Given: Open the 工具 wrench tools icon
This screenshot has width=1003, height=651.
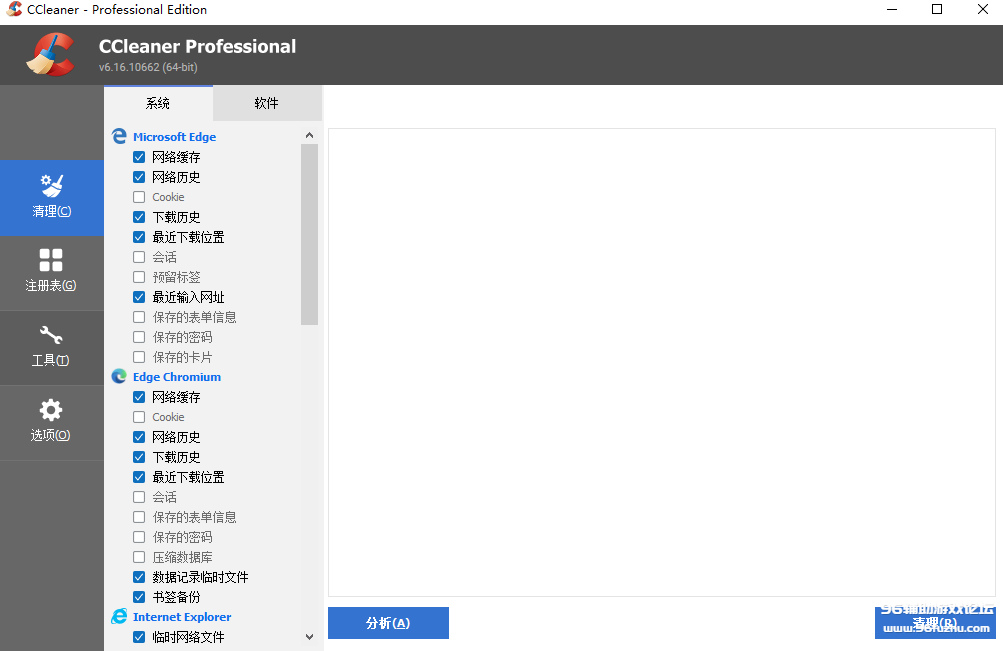Looking at the screenshot, I should 51,336.
